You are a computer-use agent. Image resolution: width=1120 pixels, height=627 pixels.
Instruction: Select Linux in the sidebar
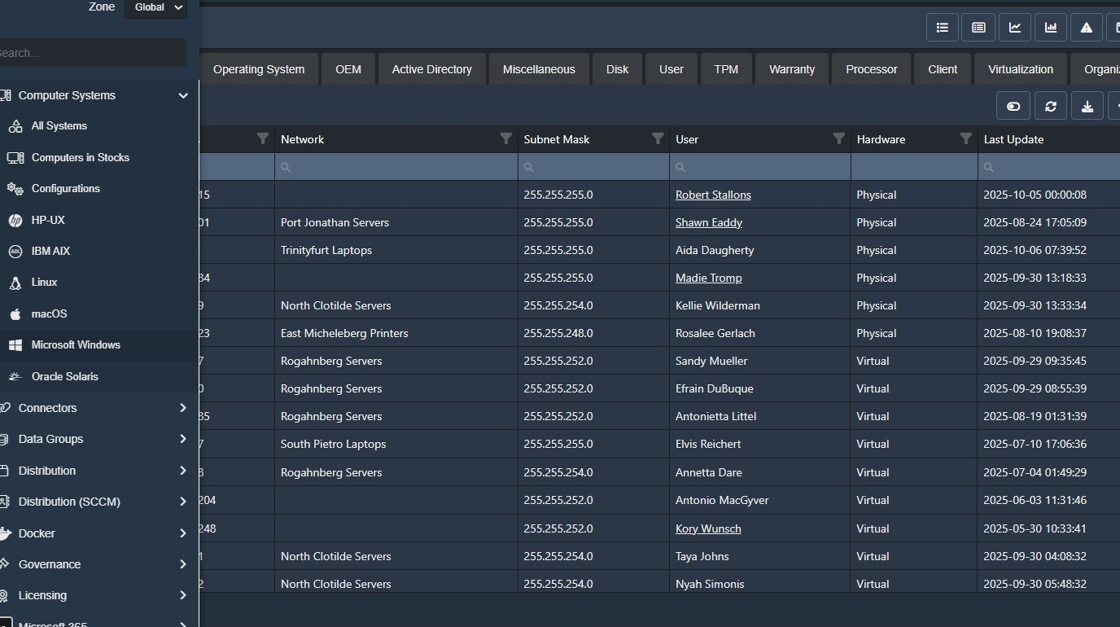coord(44,283)
